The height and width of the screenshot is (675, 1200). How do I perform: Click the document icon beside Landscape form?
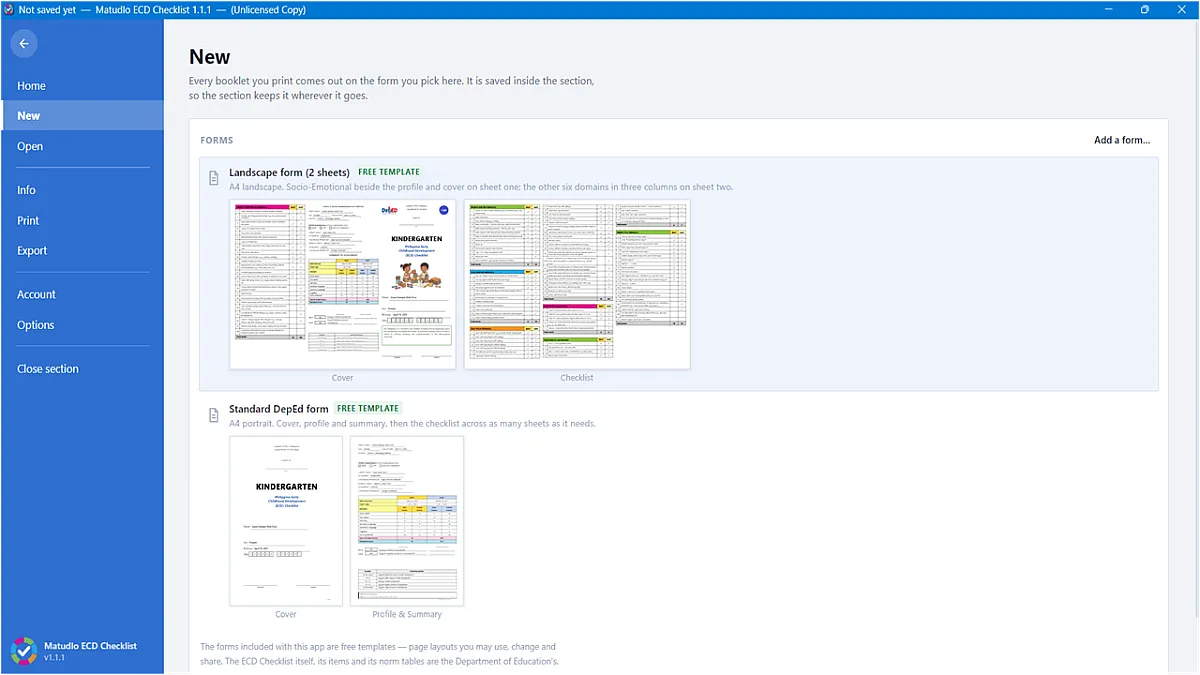(213, 178)
